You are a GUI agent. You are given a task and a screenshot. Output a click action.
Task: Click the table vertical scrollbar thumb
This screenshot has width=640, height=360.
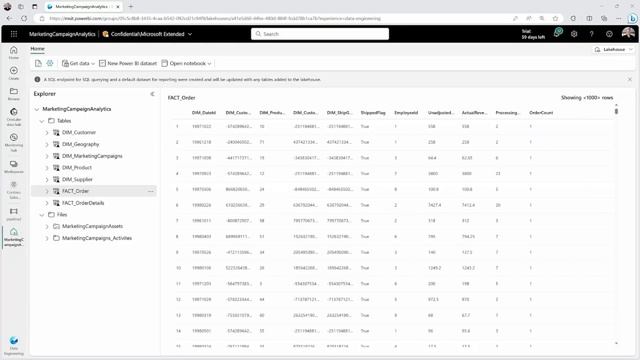(x=616, y=111)
